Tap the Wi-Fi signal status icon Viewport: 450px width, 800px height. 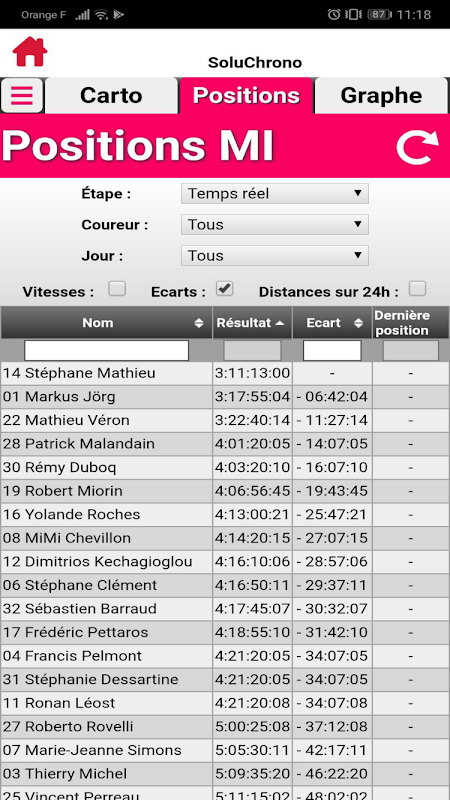(101, 14)
